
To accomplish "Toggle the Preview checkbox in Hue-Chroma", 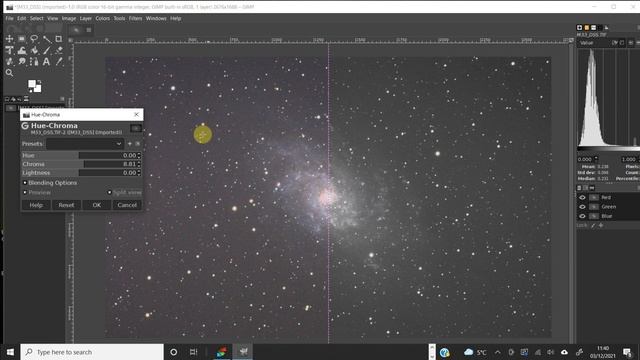I will coord(25,192).
